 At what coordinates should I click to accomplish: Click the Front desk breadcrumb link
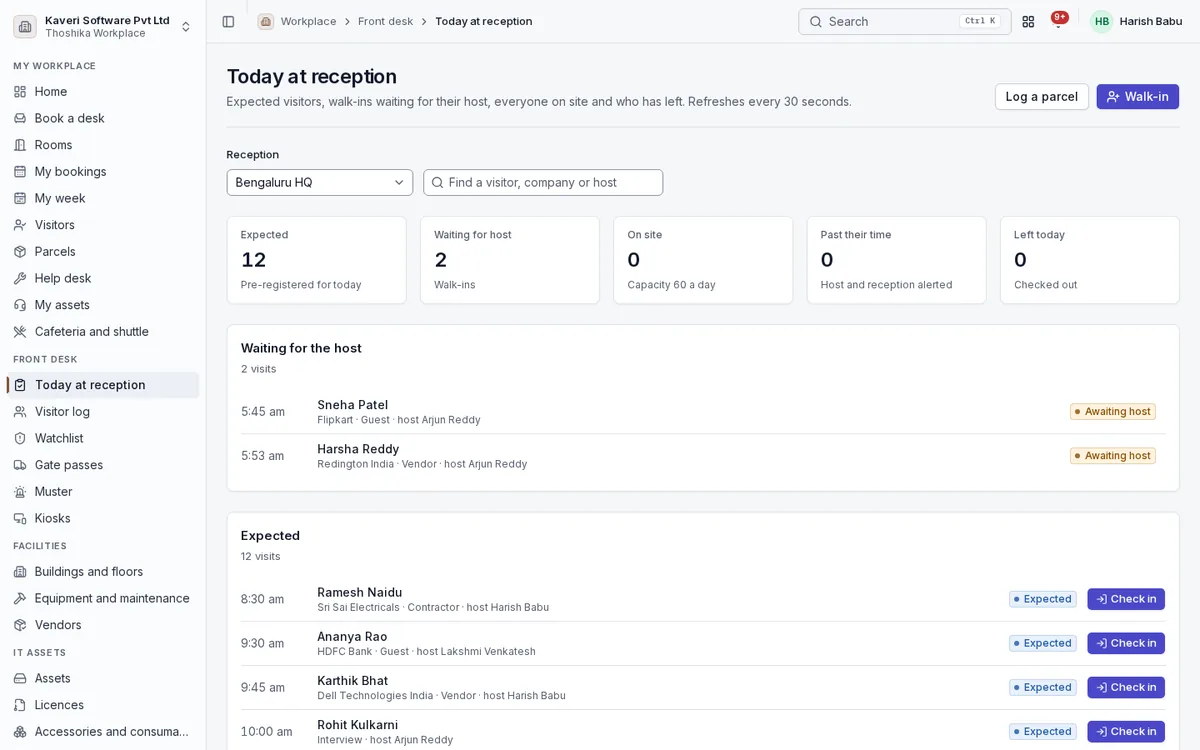385,21
